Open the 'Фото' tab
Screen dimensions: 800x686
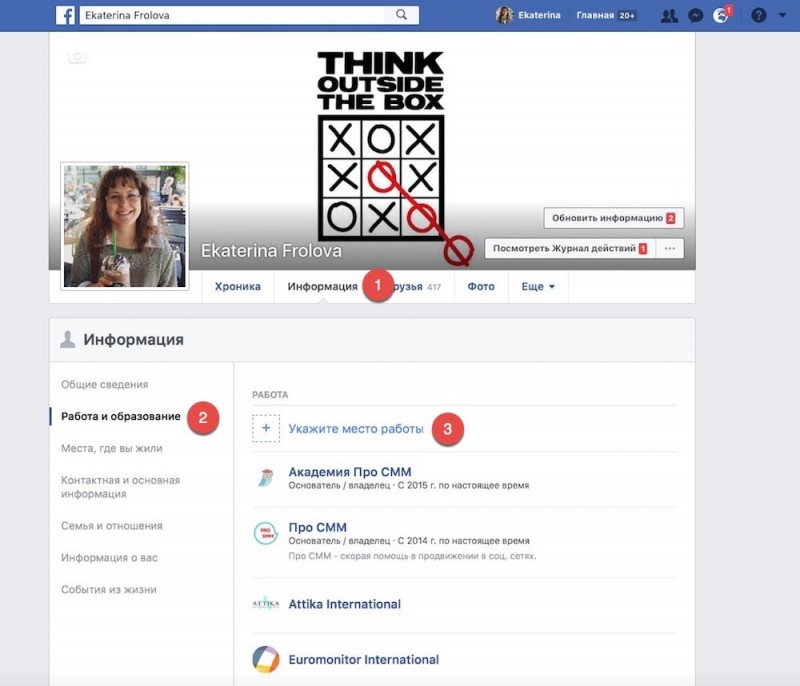pos(481,286)
